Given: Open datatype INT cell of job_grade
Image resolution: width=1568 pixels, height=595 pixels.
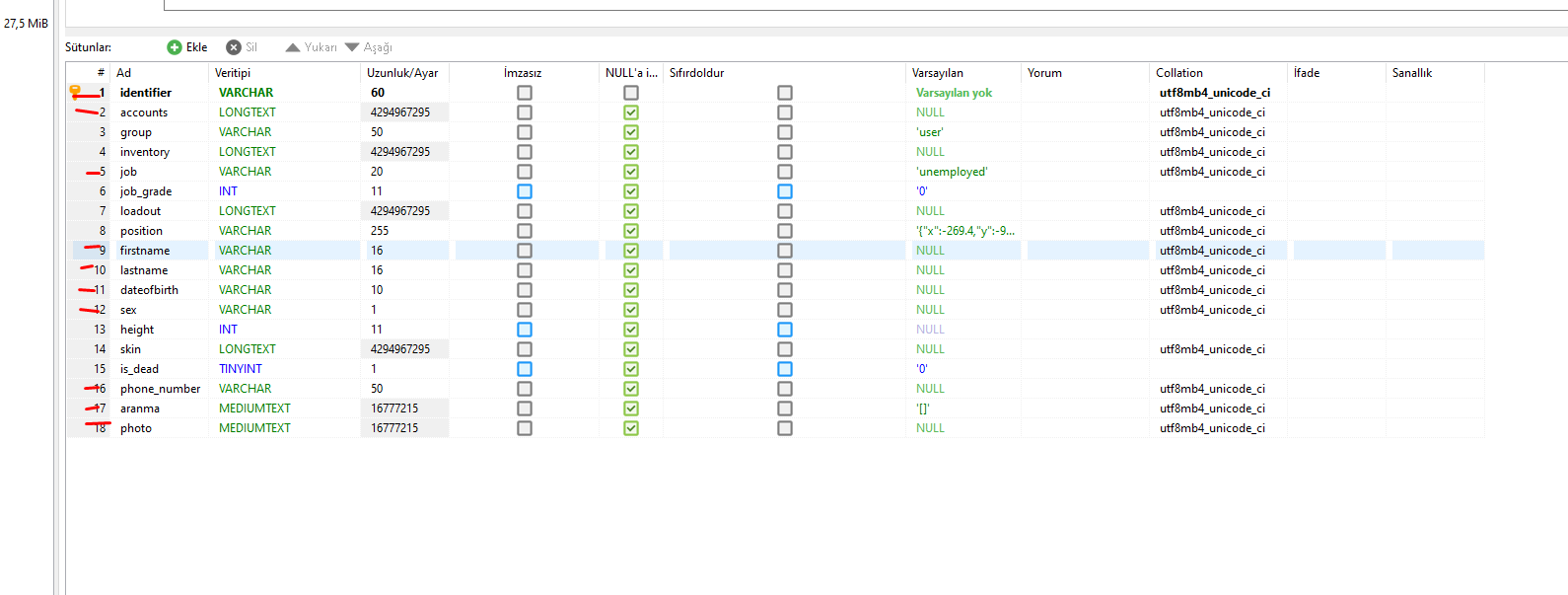Looking at the screenshot, I should click(x=228, y=191).
